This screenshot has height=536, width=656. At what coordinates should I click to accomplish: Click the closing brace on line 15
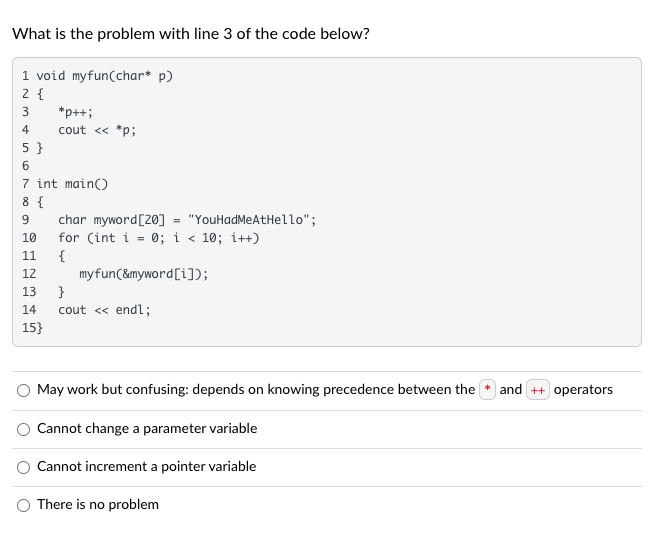click(39, 328)
